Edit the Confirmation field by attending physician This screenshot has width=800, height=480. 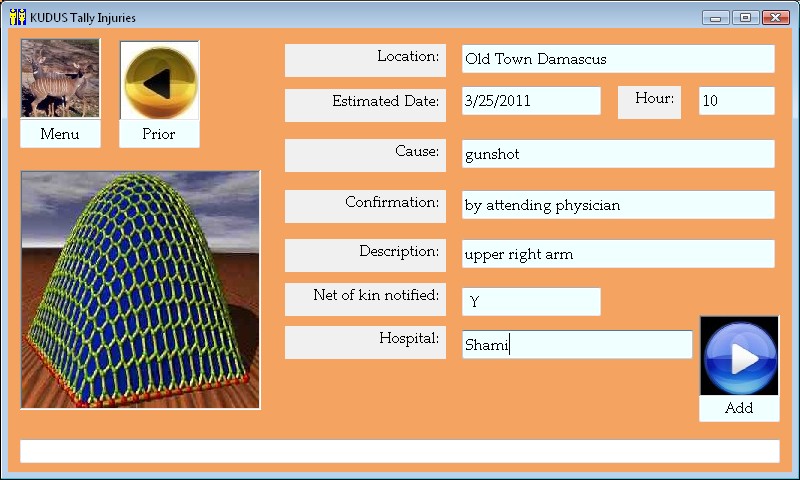pyautogui.click(x=618, y=205)
